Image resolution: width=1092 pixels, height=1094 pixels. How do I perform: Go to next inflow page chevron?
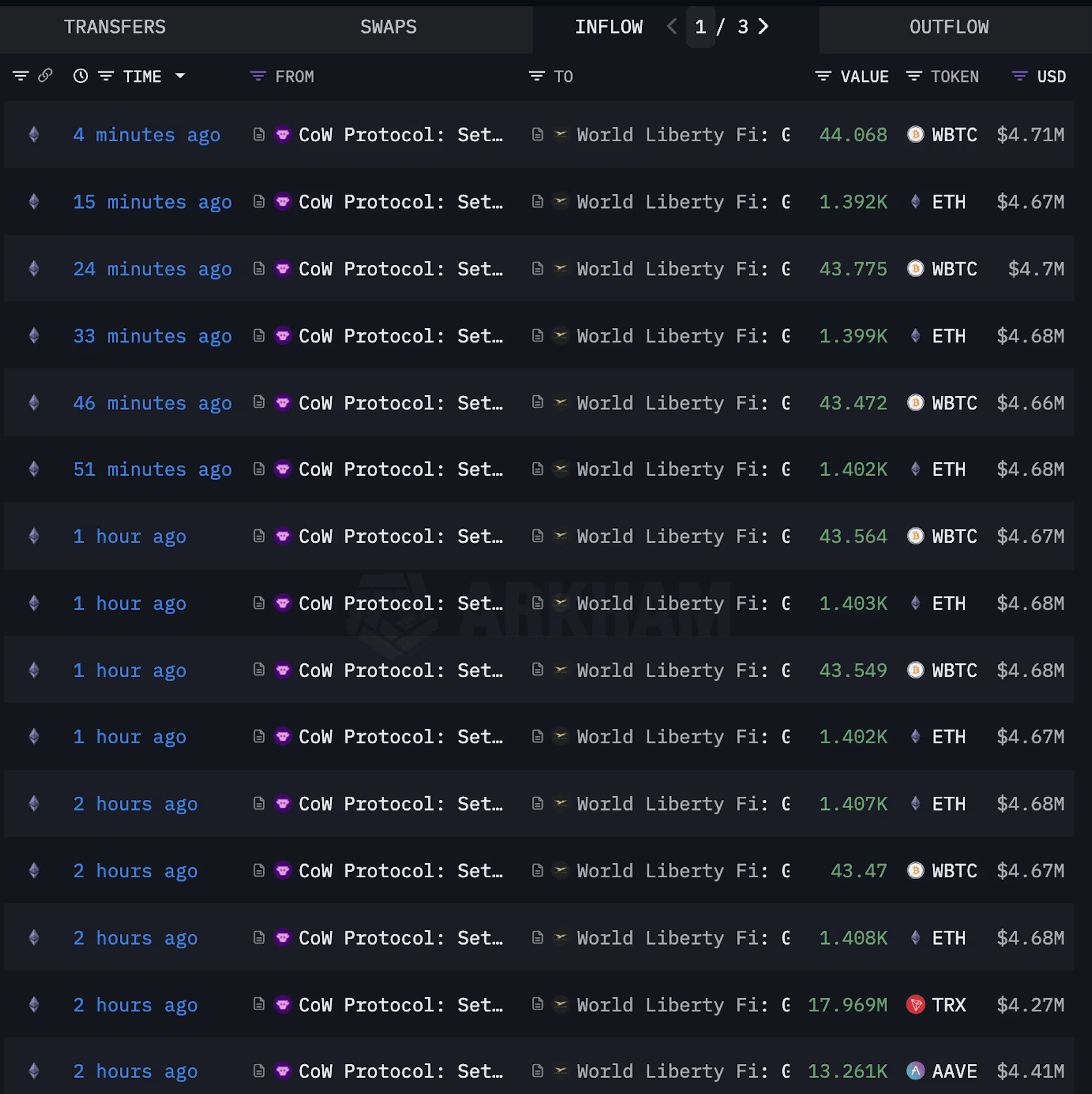[x=763, y=26]
